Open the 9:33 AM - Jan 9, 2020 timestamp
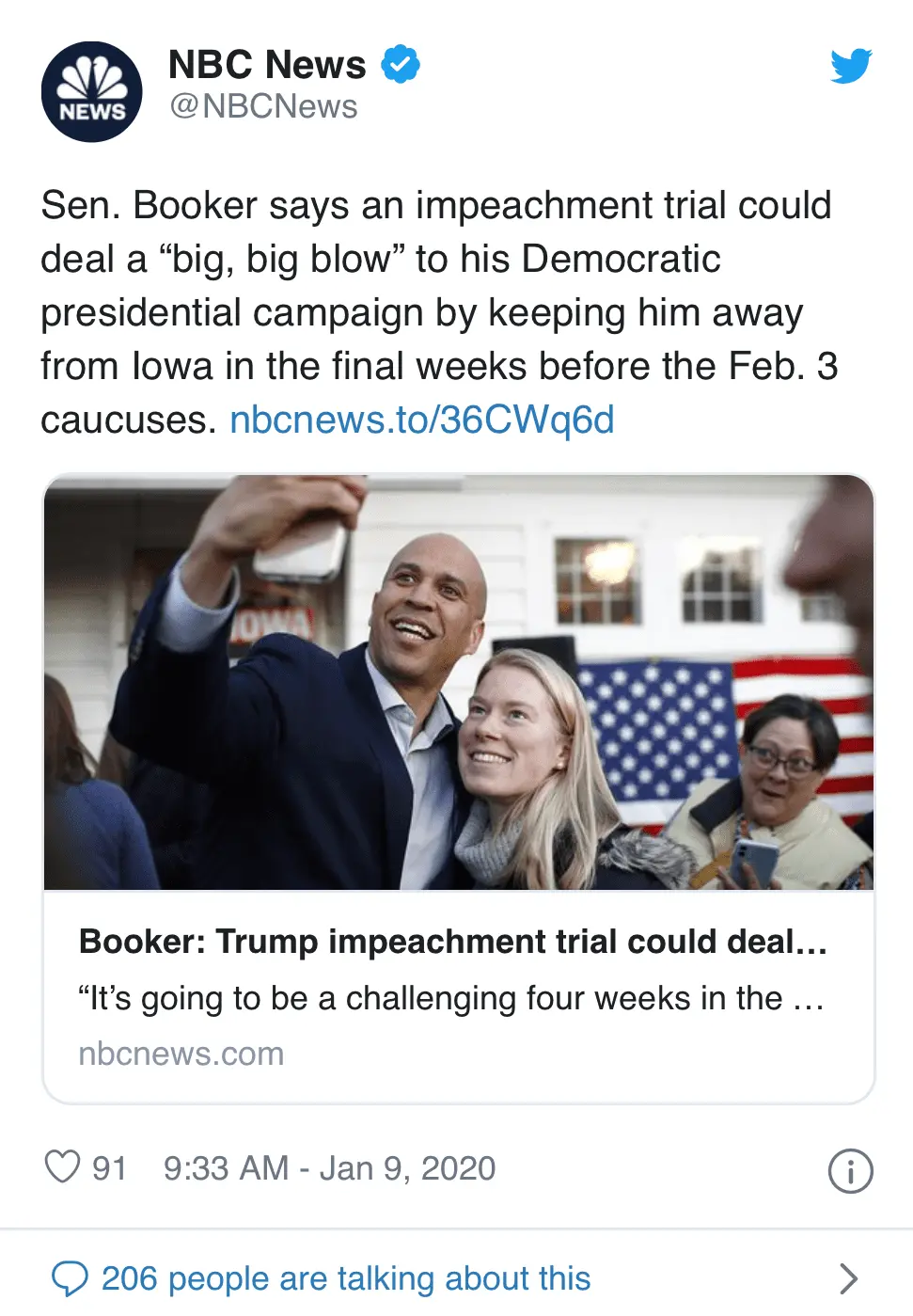The height and width of the screenshot is (1316, 913). [329, 1168]
